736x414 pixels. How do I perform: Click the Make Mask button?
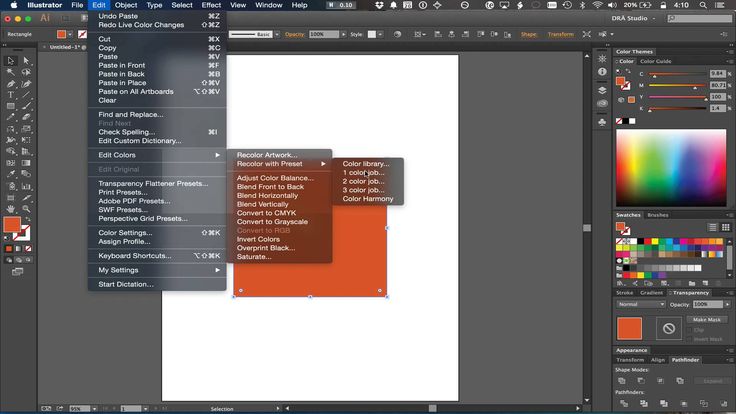tap(706, 320)
